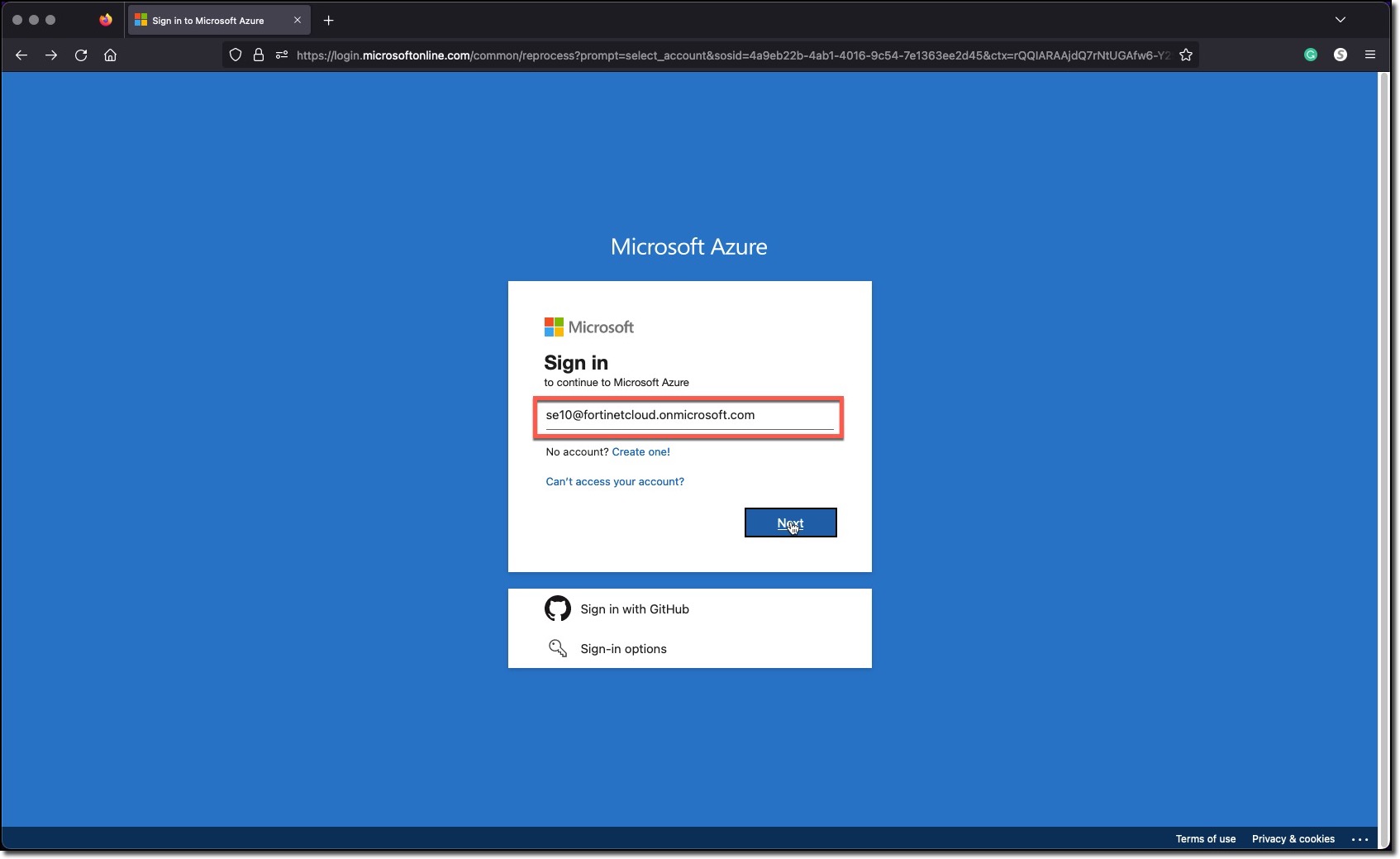Viewport: 1400px width, 859px height.
Task: Open Terms of use link
Action: pyautogui.click(x=1206, y=839)
